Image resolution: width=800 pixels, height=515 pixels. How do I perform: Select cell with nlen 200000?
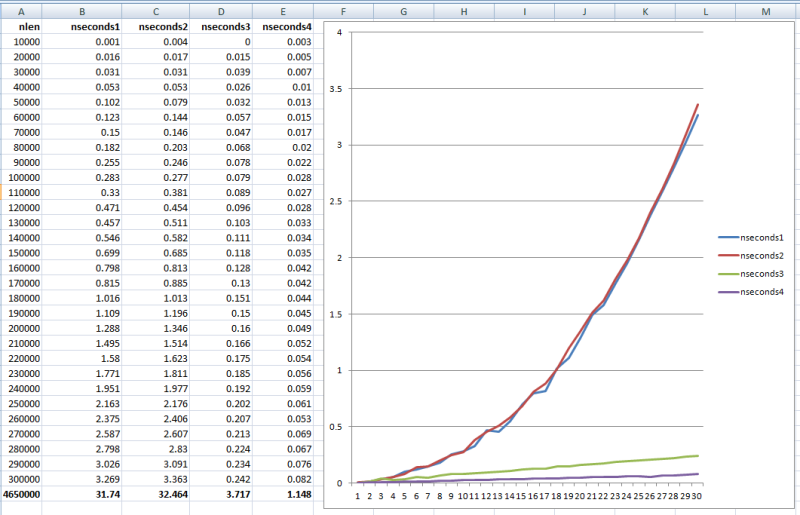pos(21,328)
